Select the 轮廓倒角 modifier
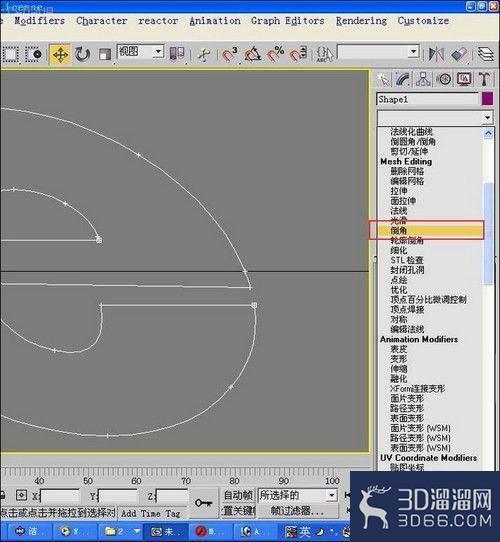This screenshot has height=542, width=500. (x=407, y=240)
